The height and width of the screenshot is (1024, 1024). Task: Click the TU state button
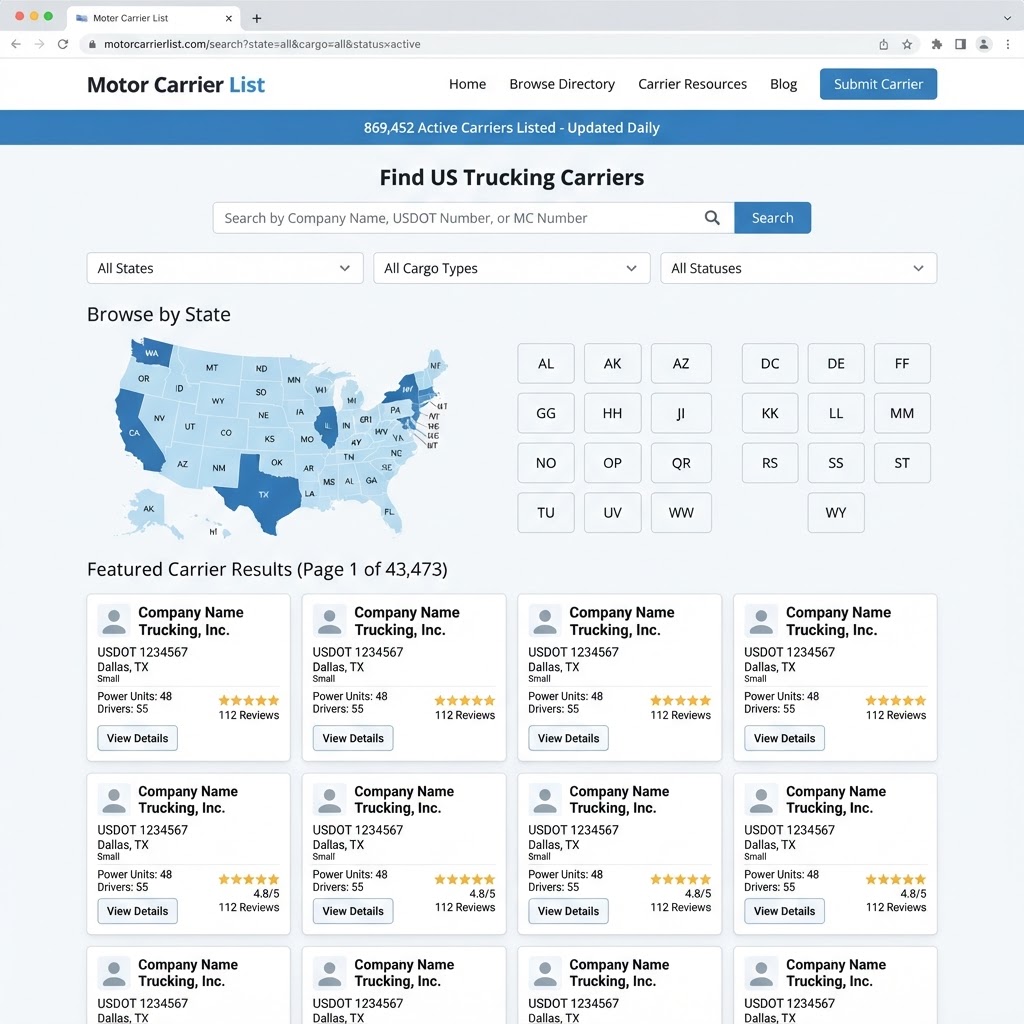coord(546,513)
